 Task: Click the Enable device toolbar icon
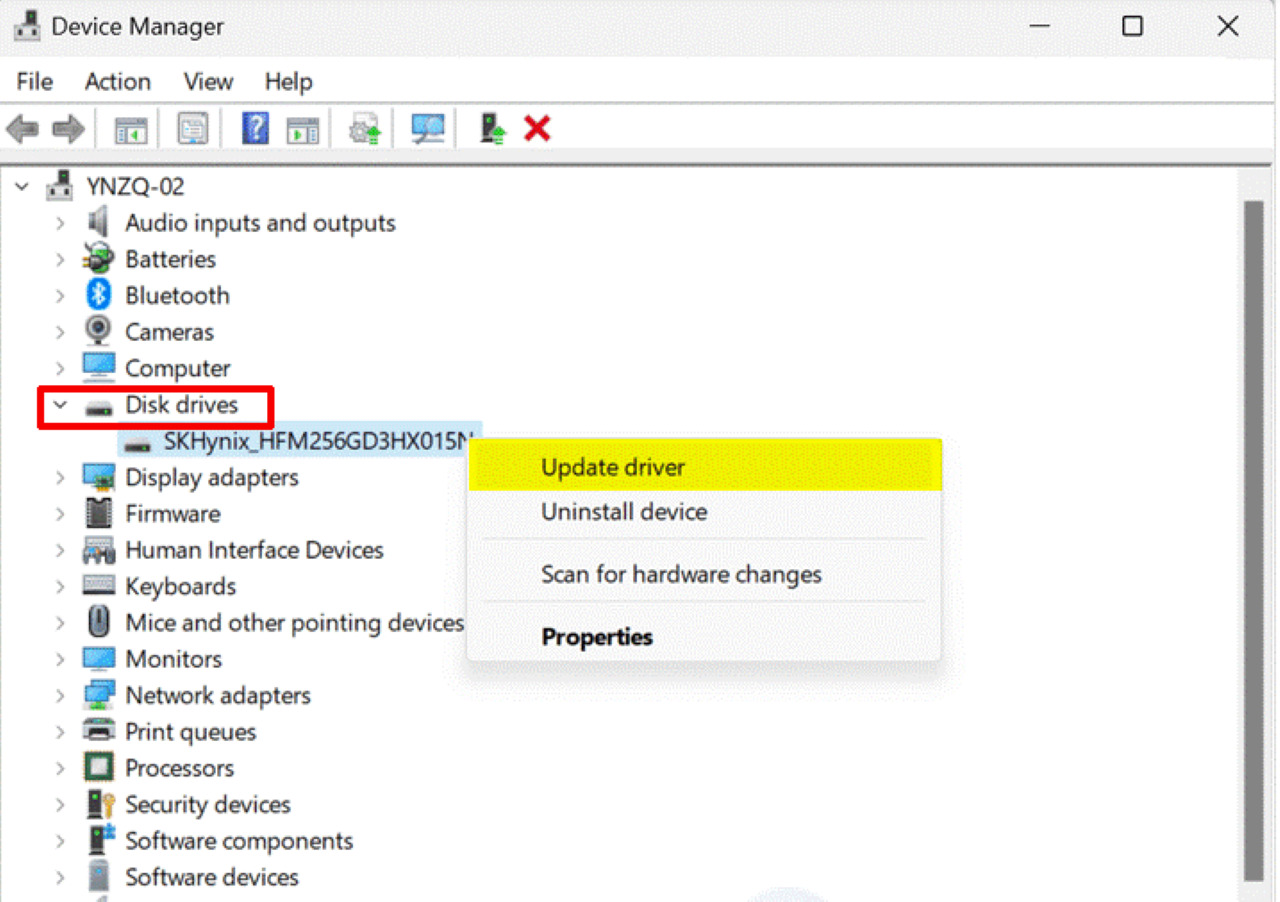pyautogui.click(x=492, y=129)
